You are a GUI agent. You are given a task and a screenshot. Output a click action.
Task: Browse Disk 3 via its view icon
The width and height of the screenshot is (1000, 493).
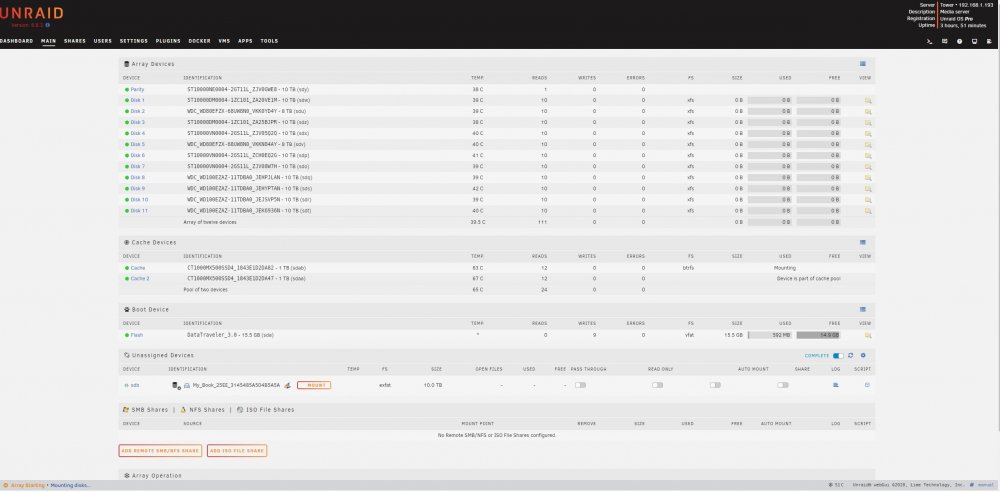click(867, 122)
